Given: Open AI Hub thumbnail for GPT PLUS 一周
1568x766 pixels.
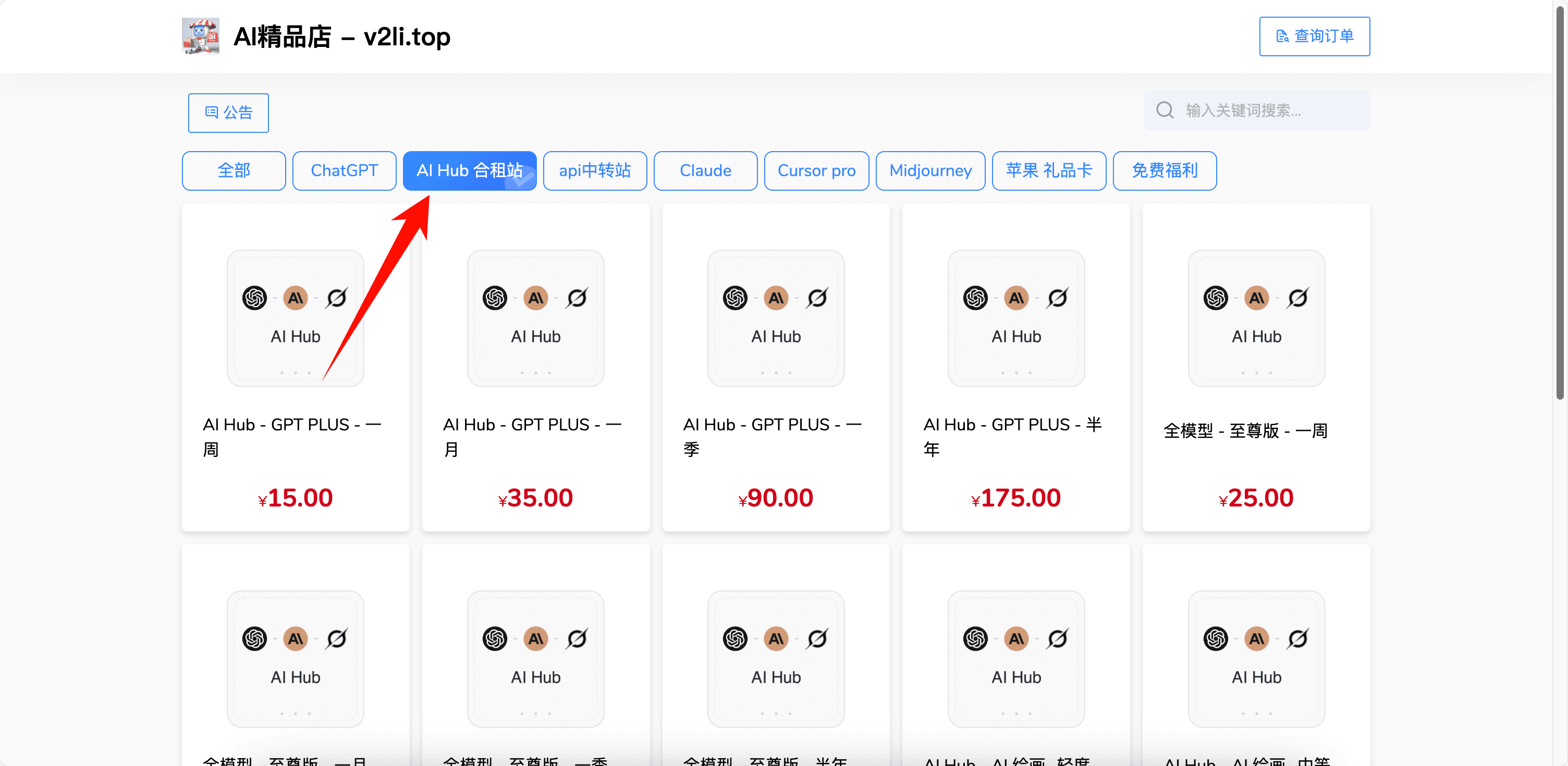Looking at the screenshot, I should [295, 317].
